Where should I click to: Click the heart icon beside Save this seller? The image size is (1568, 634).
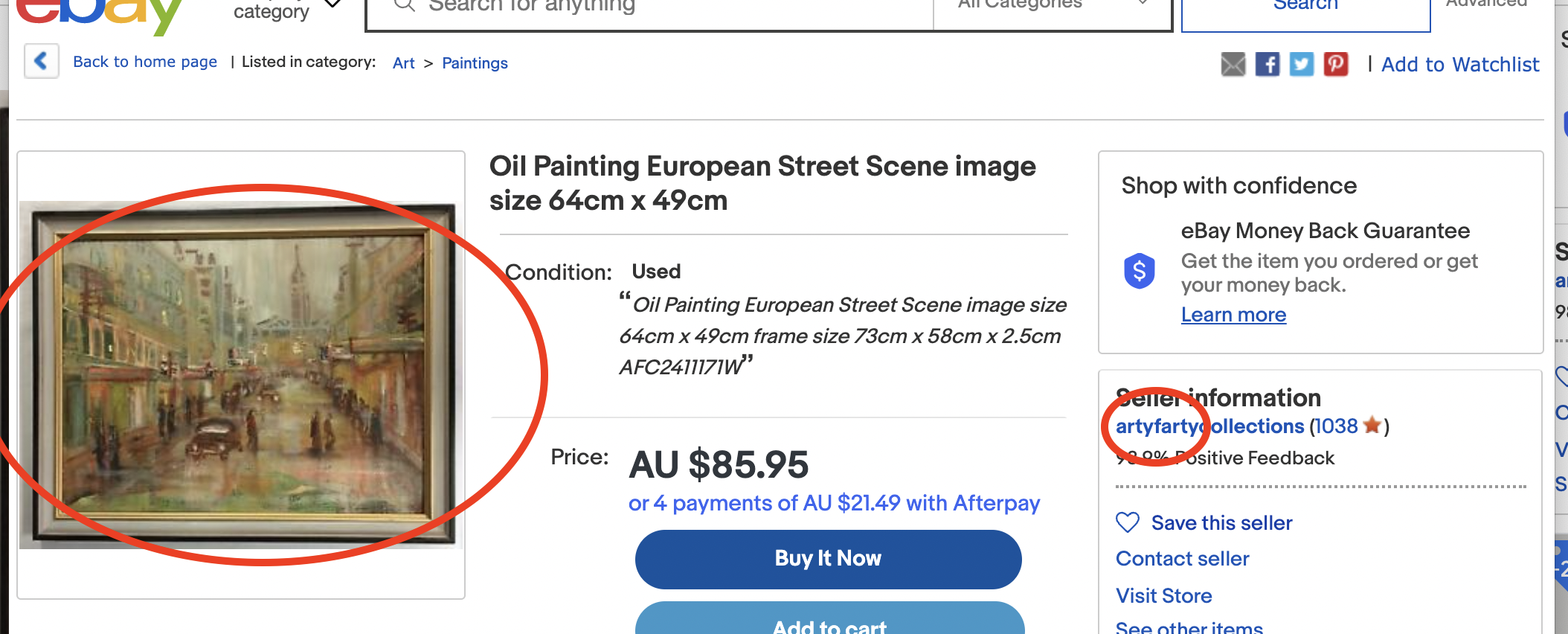coord(1128,522)
